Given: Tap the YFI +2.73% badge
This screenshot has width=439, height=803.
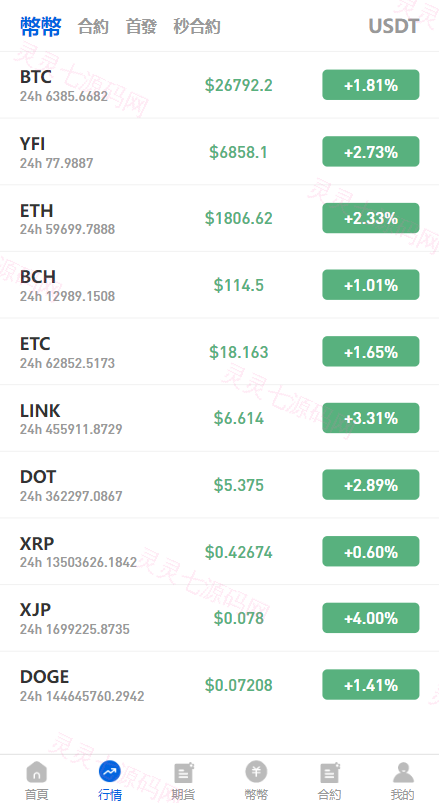Looking at the screenshot, I should 371,152.
